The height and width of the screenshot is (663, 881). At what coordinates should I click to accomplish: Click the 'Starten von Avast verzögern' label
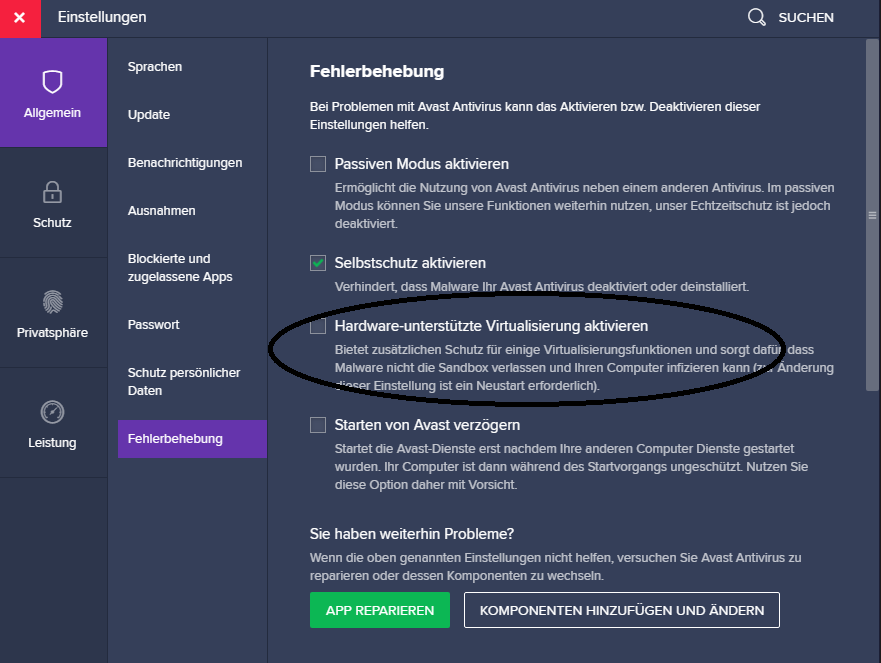pos(428,425)
